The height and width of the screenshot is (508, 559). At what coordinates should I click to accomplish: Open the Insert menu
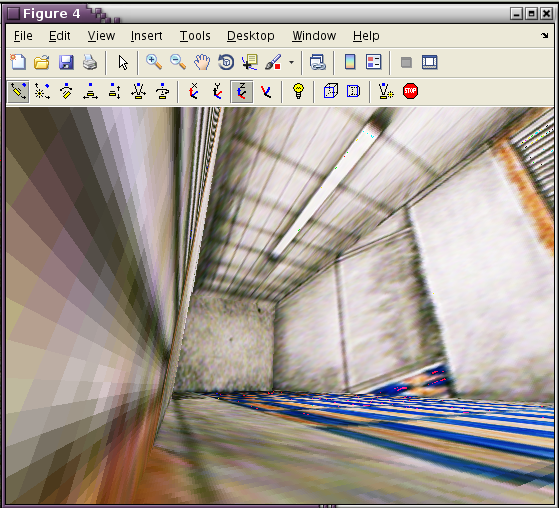tap(147, 36)
